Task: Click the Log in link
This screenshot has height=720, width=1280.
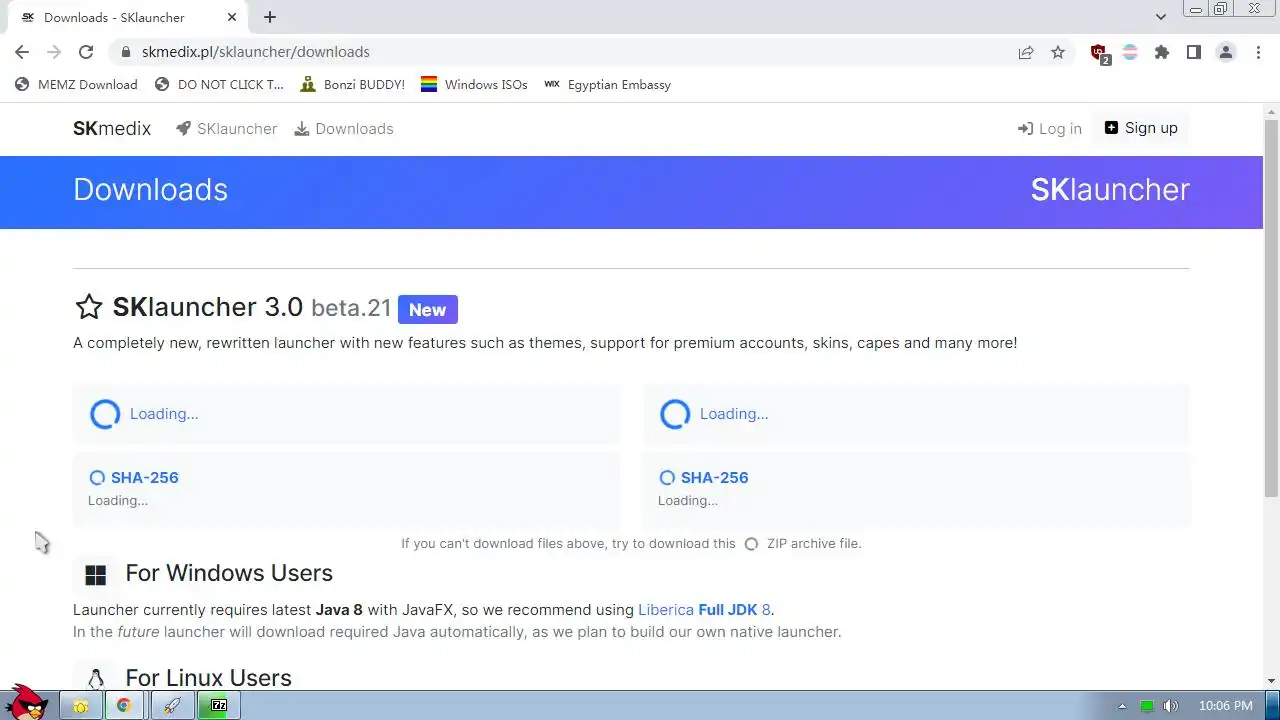Action: point(1050,129)
